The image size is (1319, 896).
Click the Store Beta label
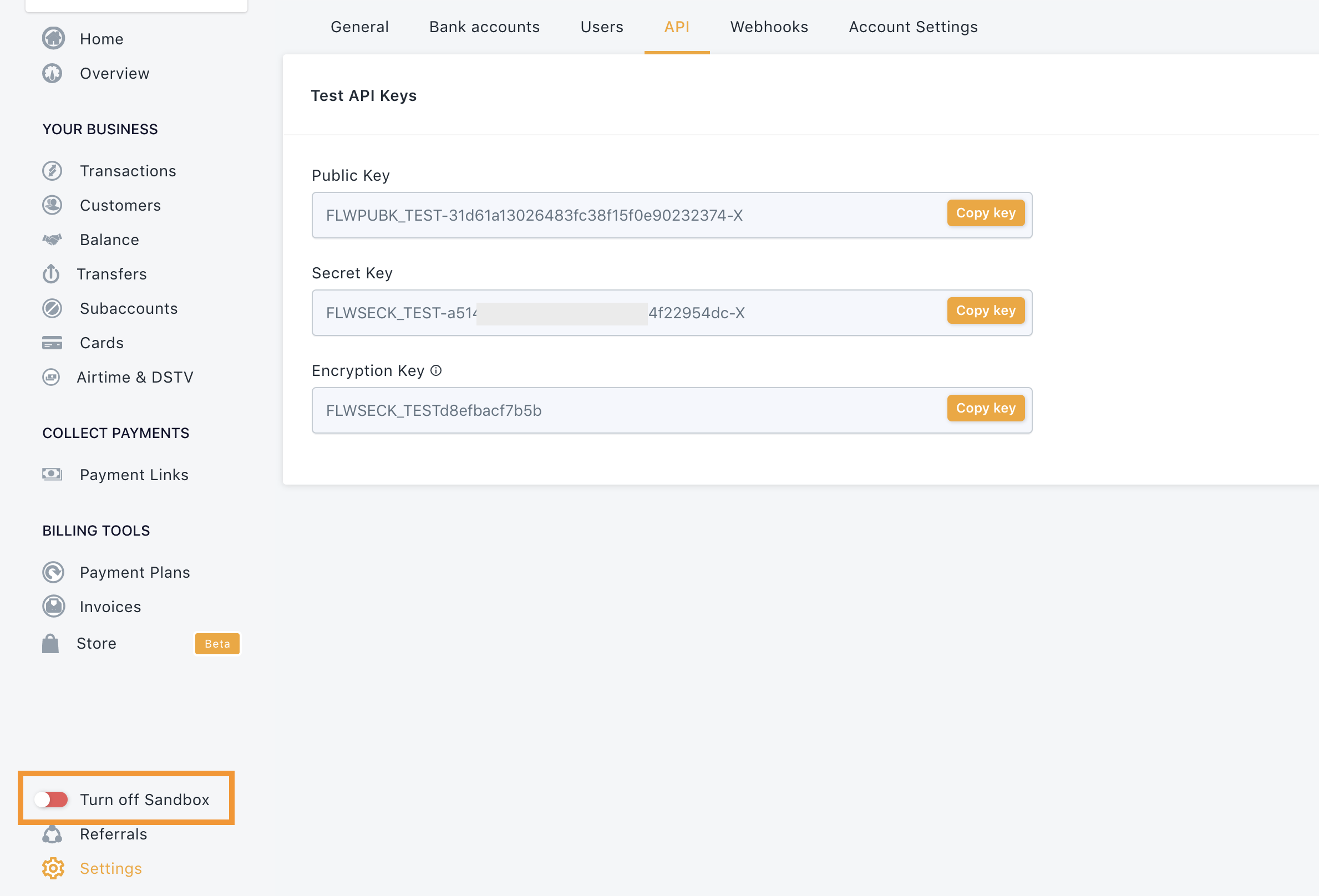tap(217, 643)
